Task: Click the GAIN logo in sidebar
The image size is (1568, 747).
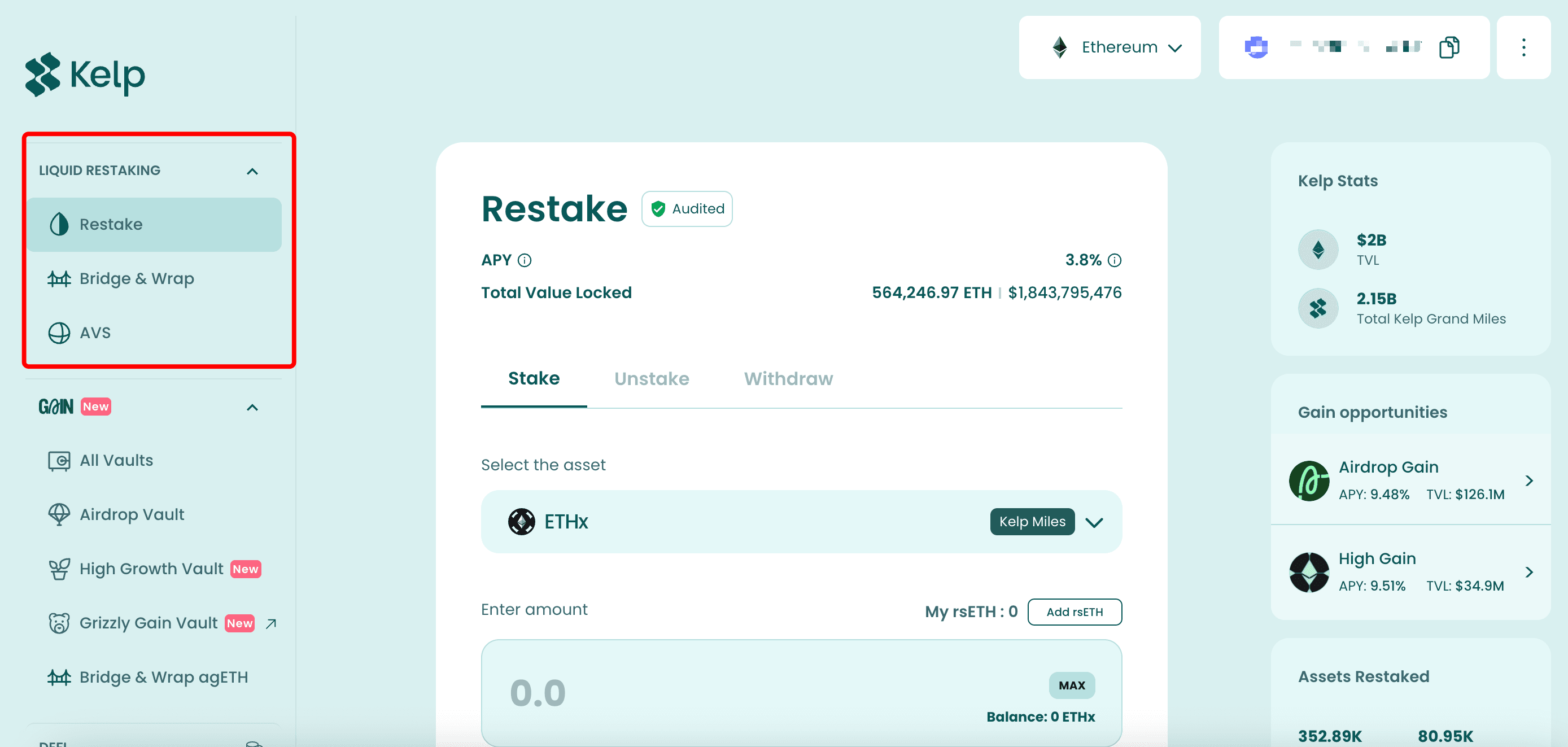Action: [56, 407]
